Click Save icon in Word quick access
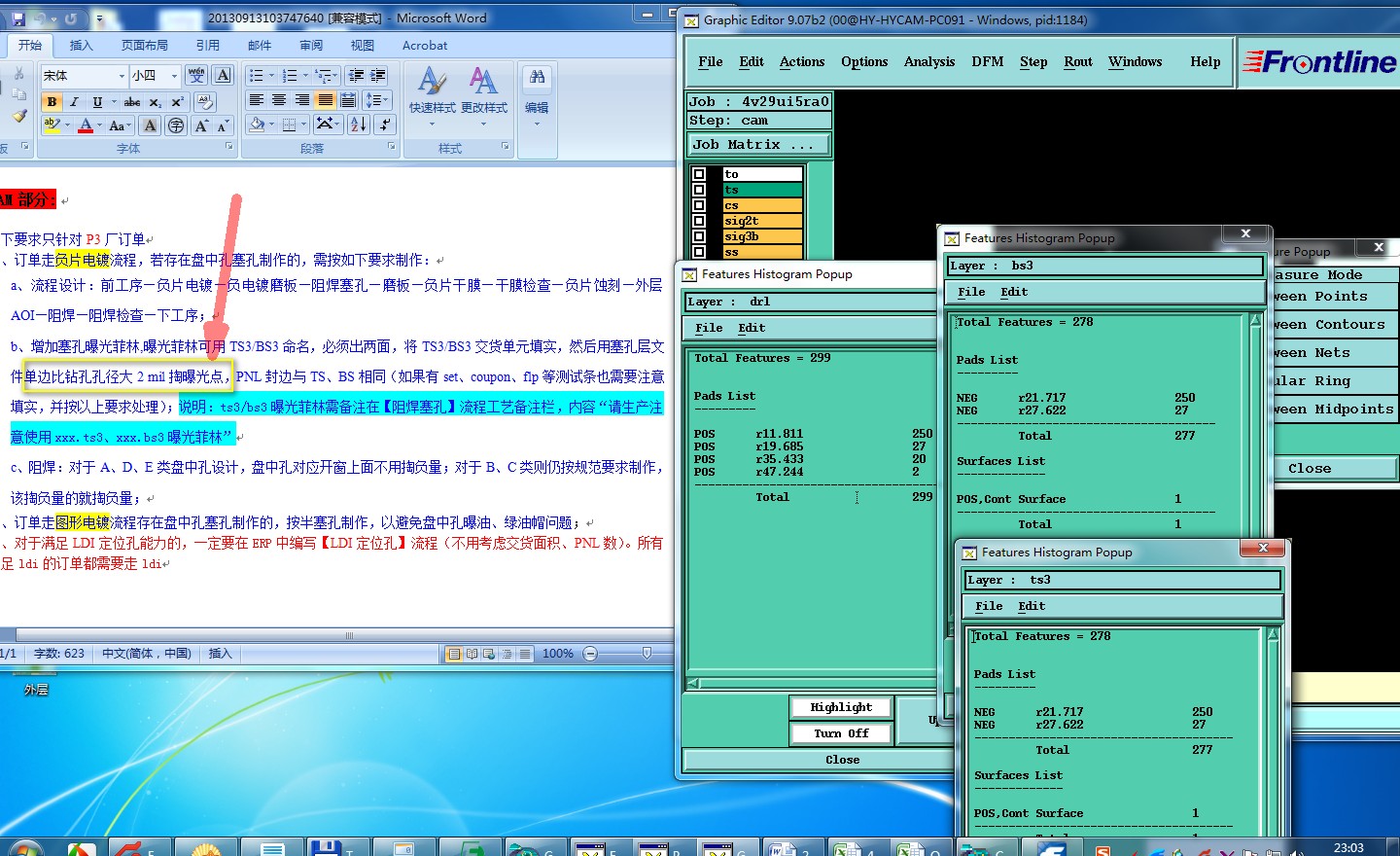1400x856 pixels. [18, 18]
